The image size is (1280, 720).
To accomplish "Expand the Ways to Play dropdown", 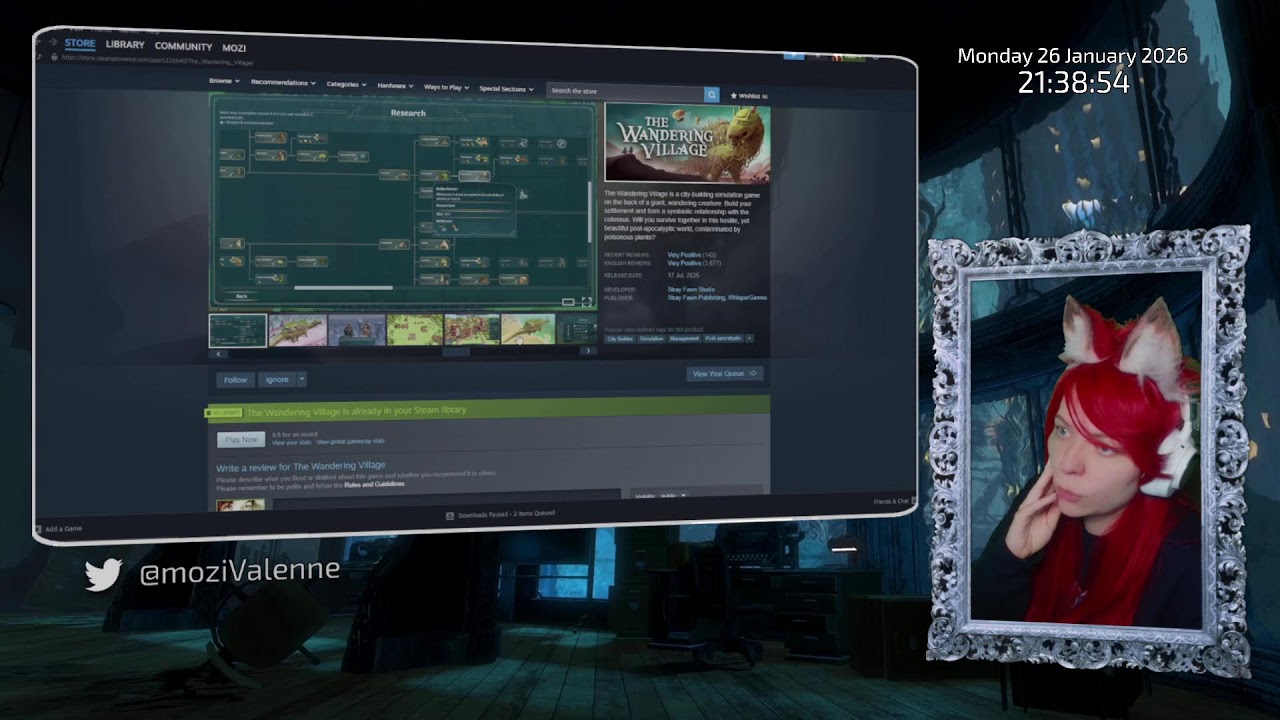I will 446,88.
